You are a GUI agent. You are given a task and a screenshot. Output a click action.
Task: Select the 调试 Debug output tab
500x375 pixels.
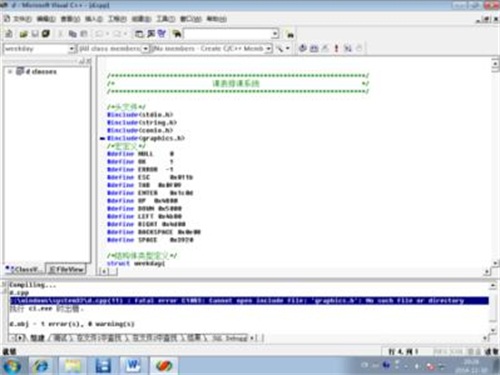60,338
